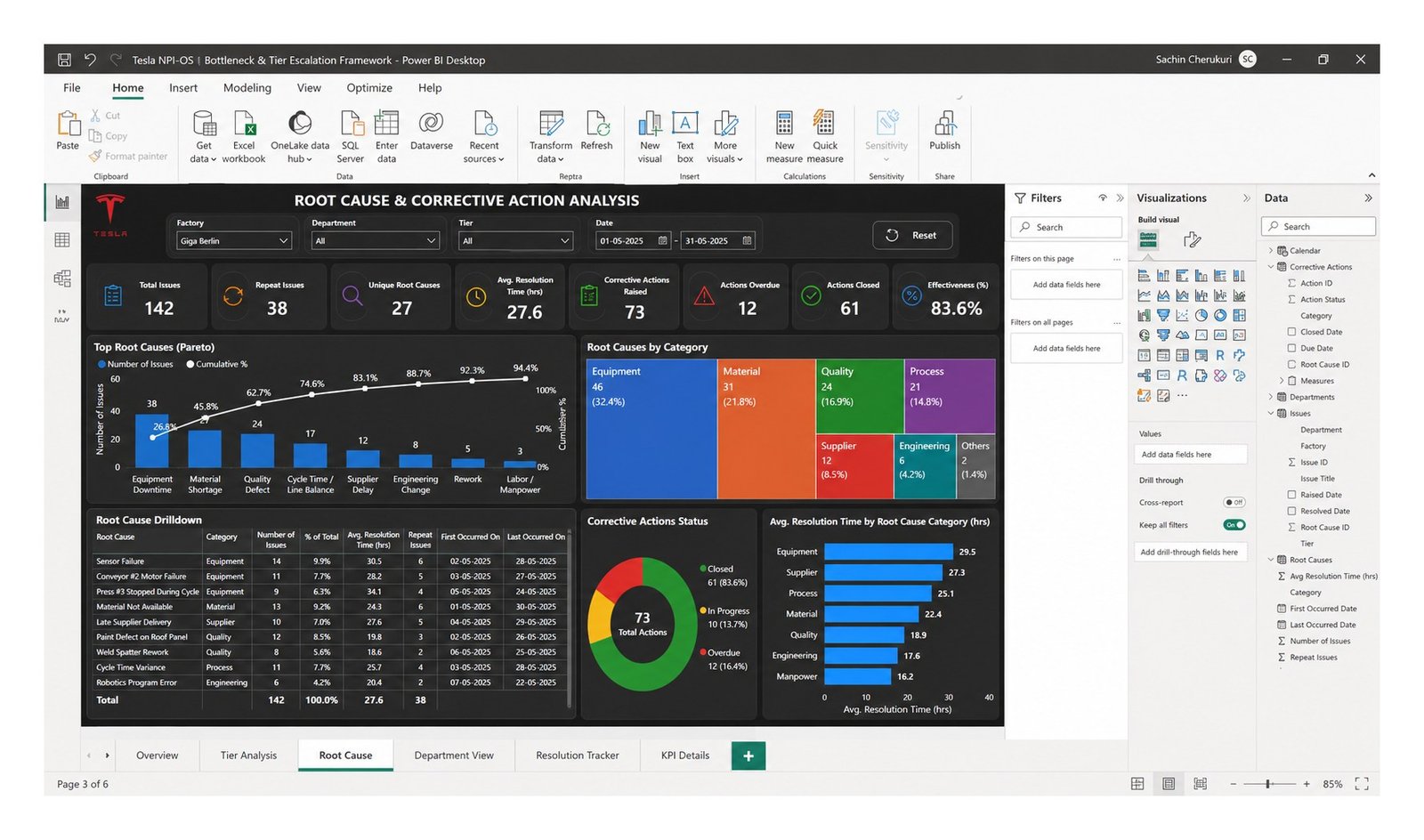
Task: Choose the Funnel visual icon
Action: click(1163, 316)
